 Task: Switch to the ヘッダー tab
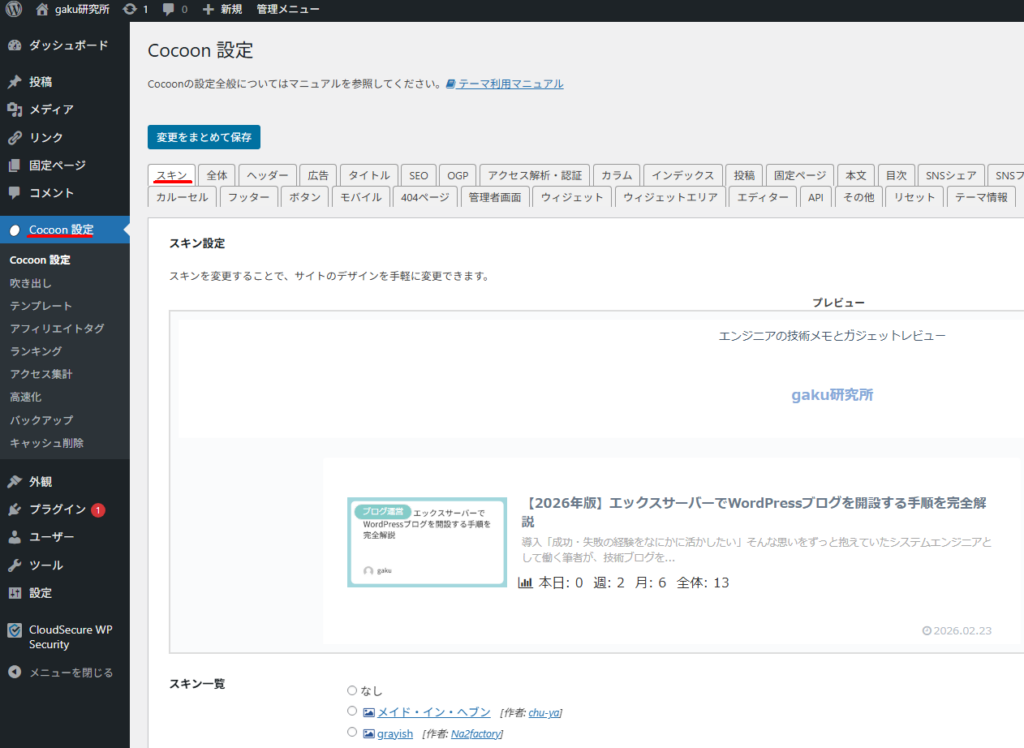click(268, 175)
